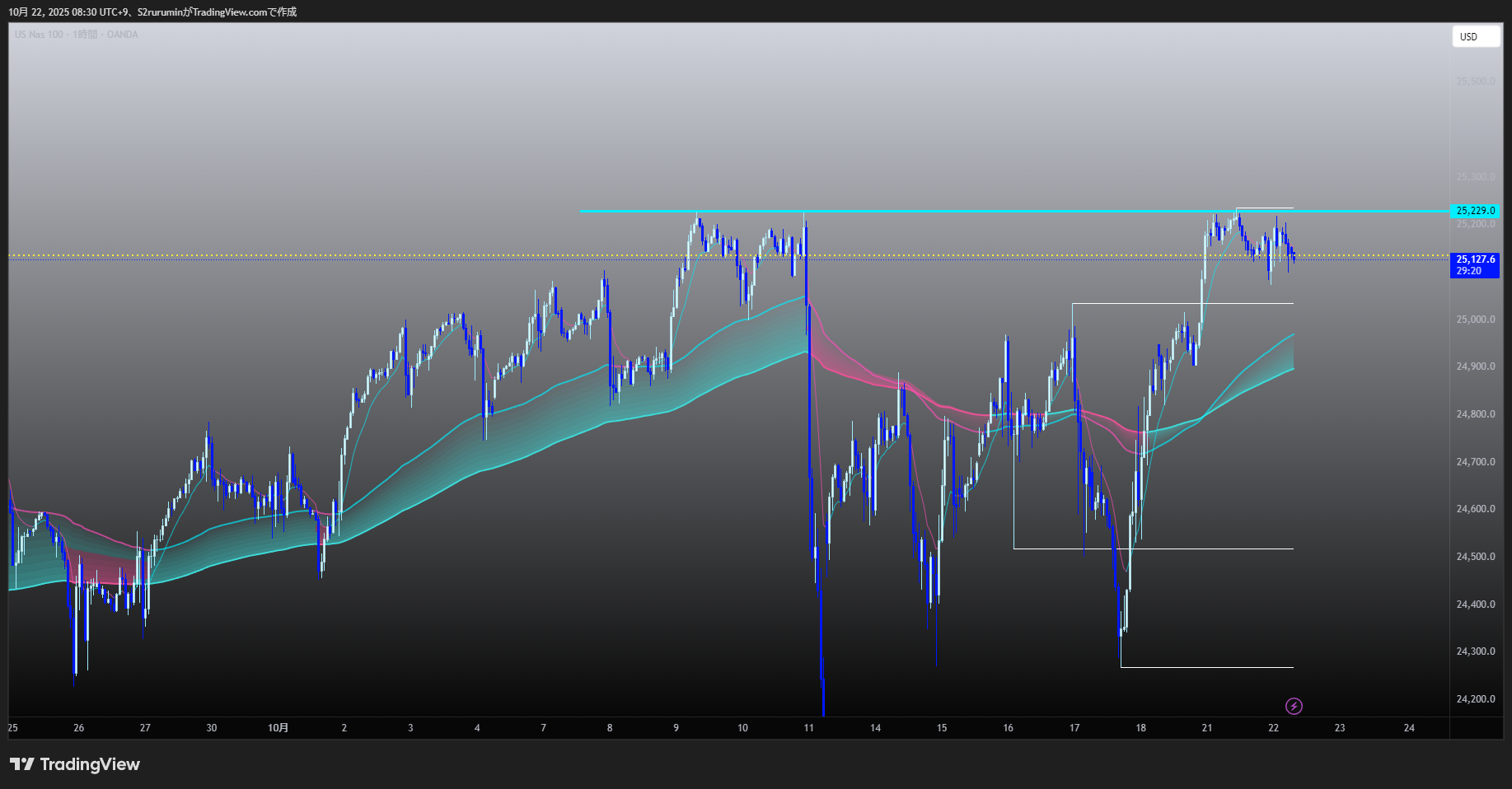Open the USD currency selector
The height and width of the screenshot is (789, 1512).
click(1475, 37)
